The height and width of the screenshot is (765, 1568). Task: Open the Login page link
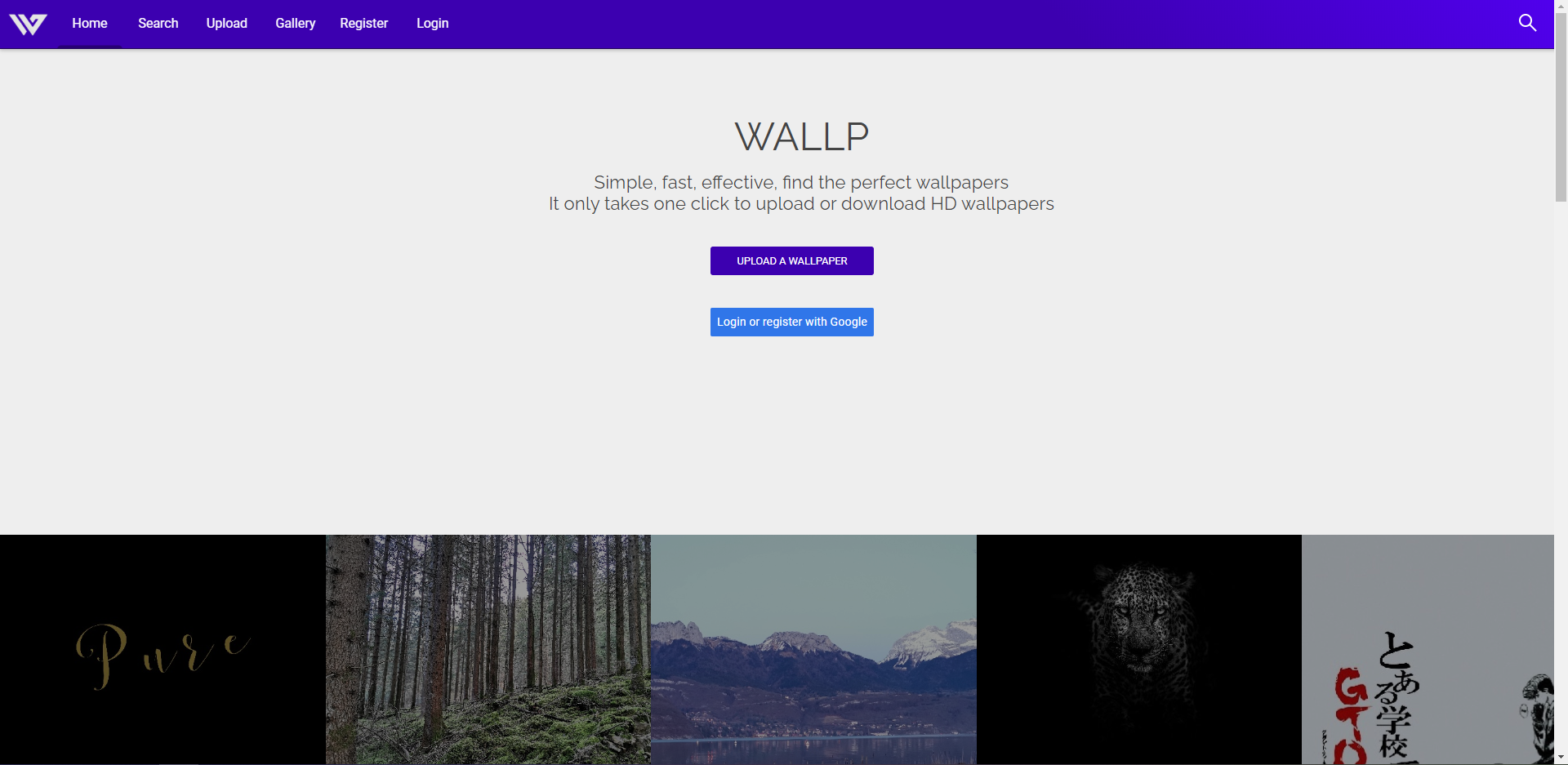(433, 24)
